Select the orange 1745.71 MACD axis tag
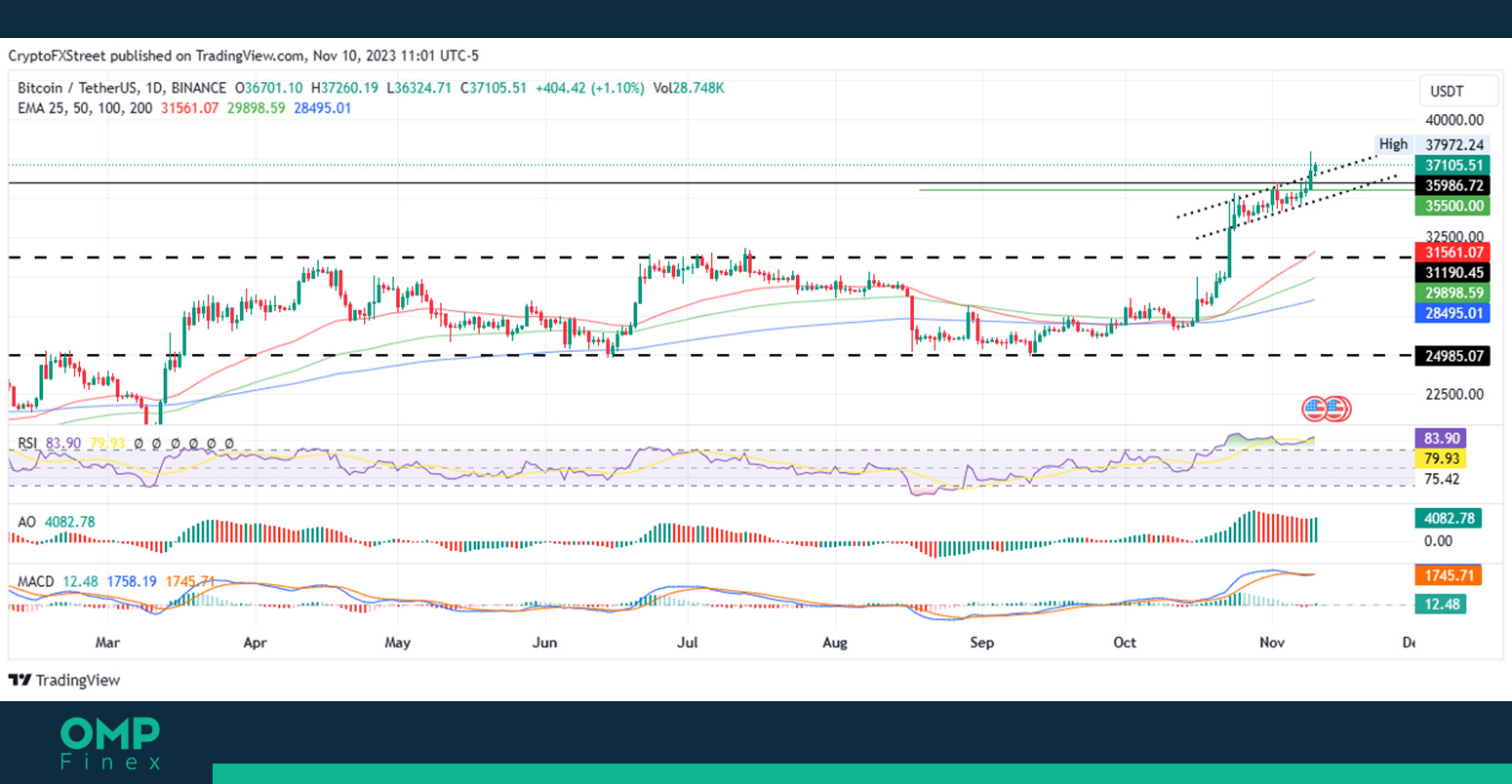 [x=1448, y=575]
